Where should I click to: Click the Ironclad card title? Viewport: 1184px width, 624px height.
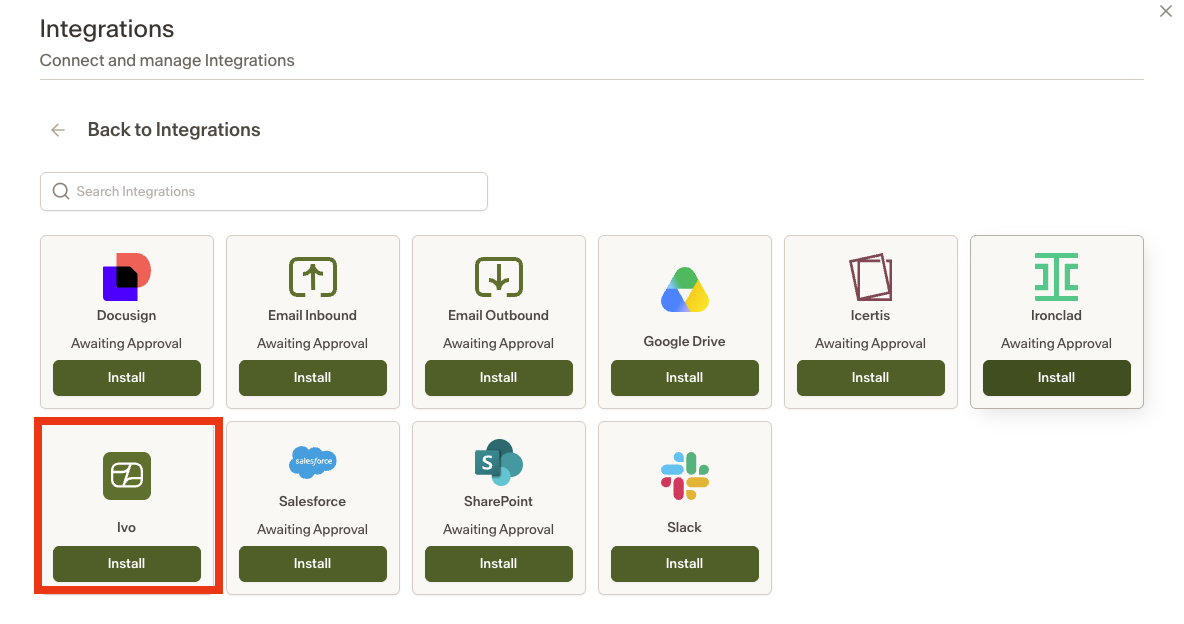[1056, 315]
